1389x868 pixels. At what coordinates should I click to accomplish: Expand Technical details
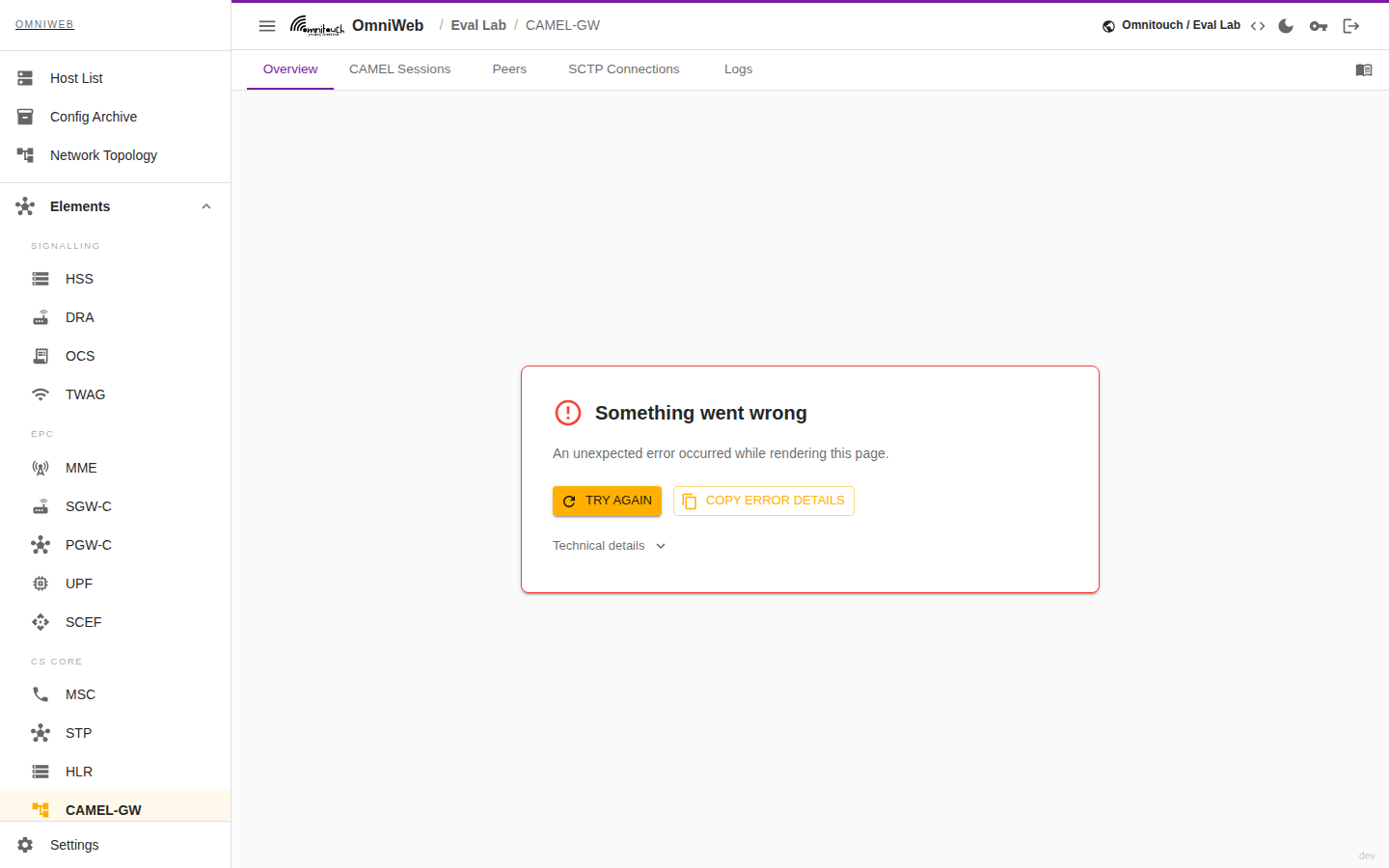click(x=609, y=546)
